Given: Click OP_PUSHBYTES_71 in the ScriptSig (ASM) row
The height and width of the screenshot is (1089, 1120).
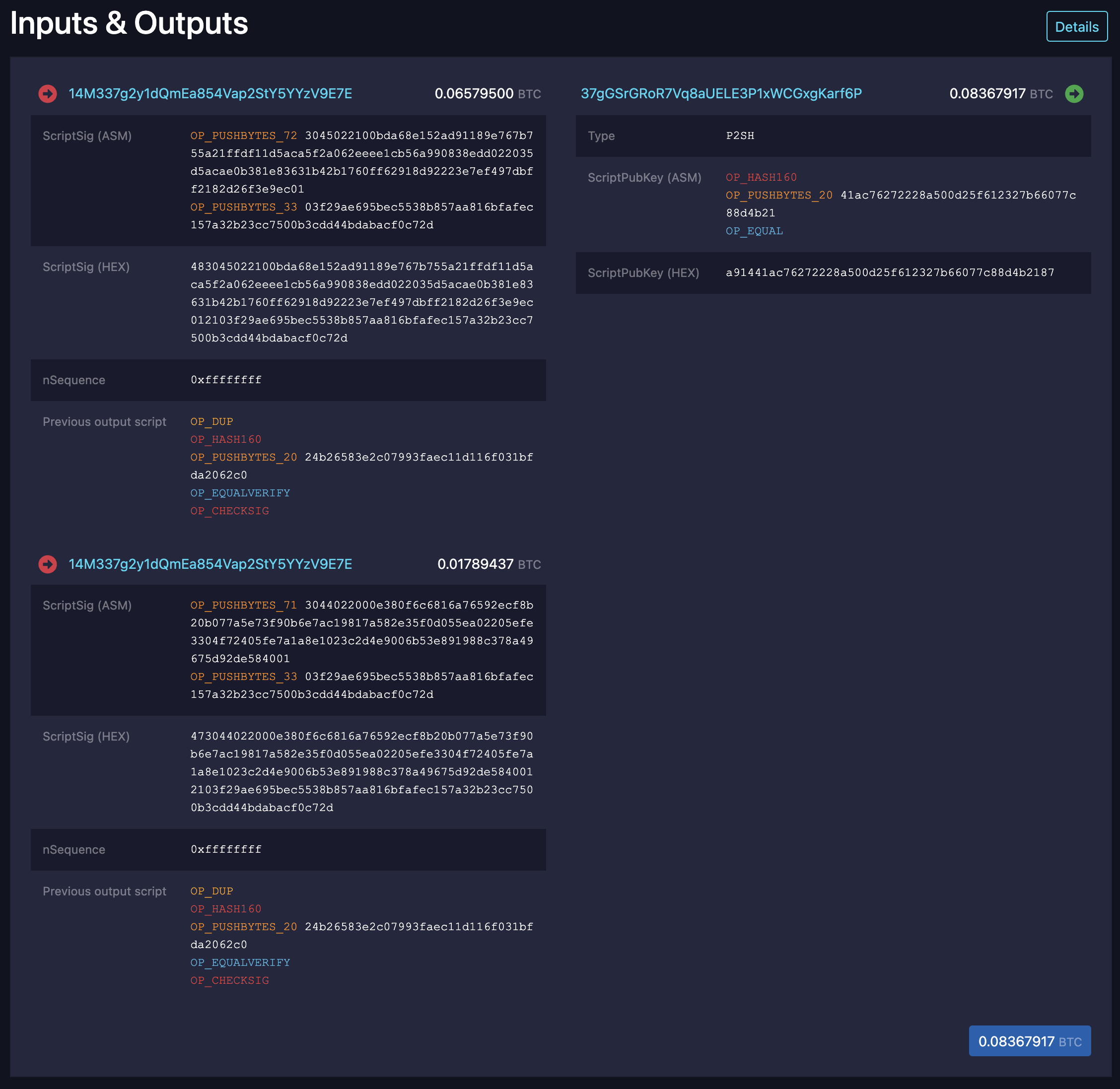Looking at the screenshot, I should point(244,605).
